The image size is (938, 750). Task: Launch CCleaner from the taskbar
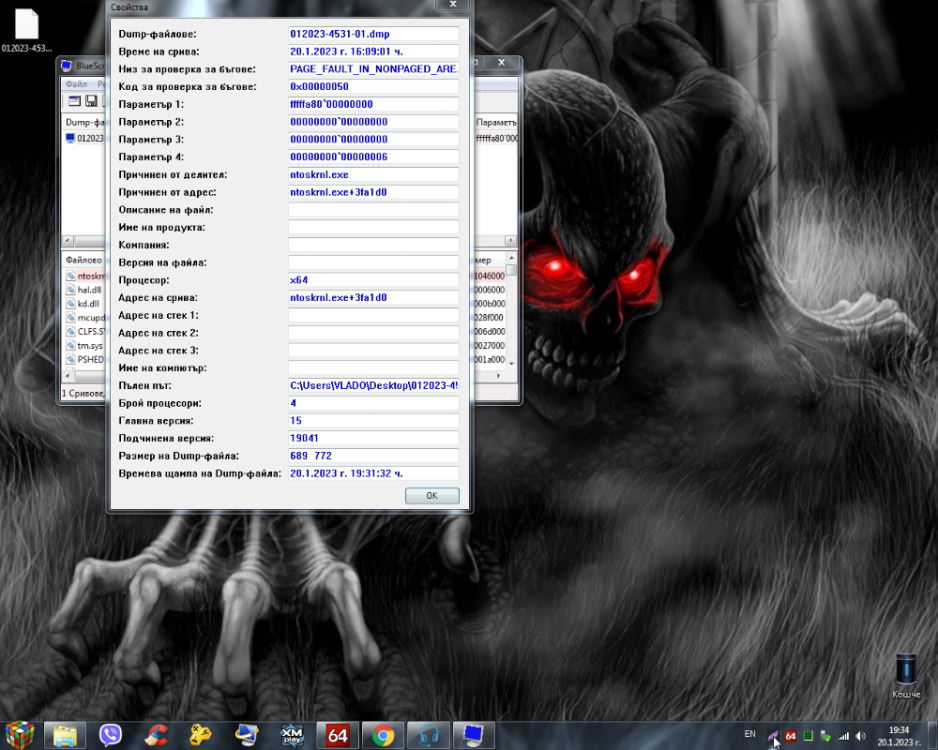point(156,736)
